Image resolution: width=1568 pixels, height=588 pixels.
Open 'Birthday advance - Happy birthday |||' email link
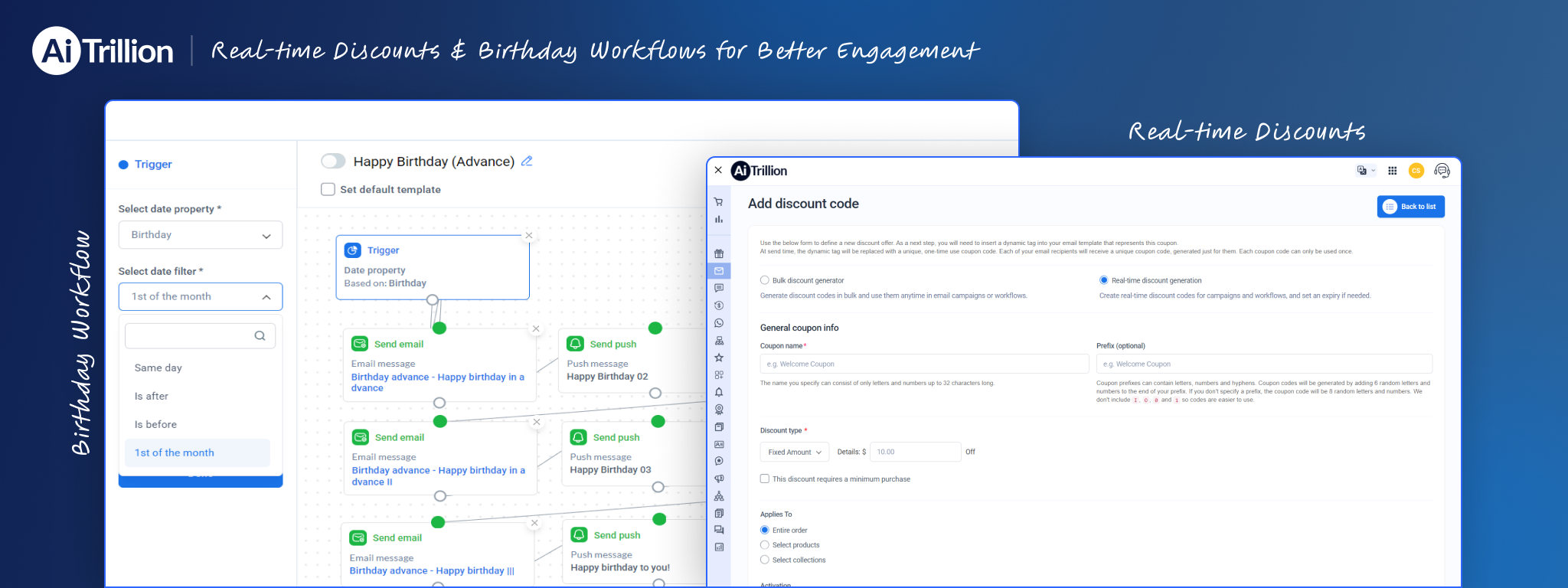432,570
